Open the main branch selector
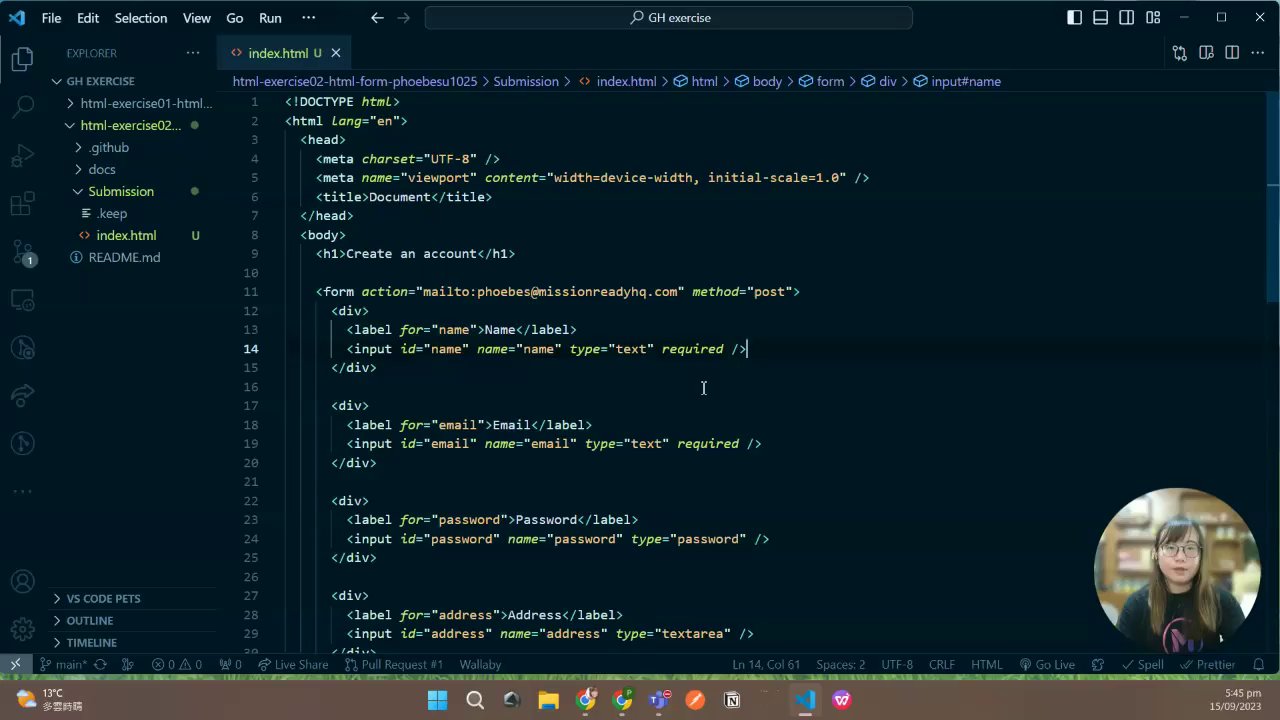This screenshot has width=1280, height=720. click(63, 664)
